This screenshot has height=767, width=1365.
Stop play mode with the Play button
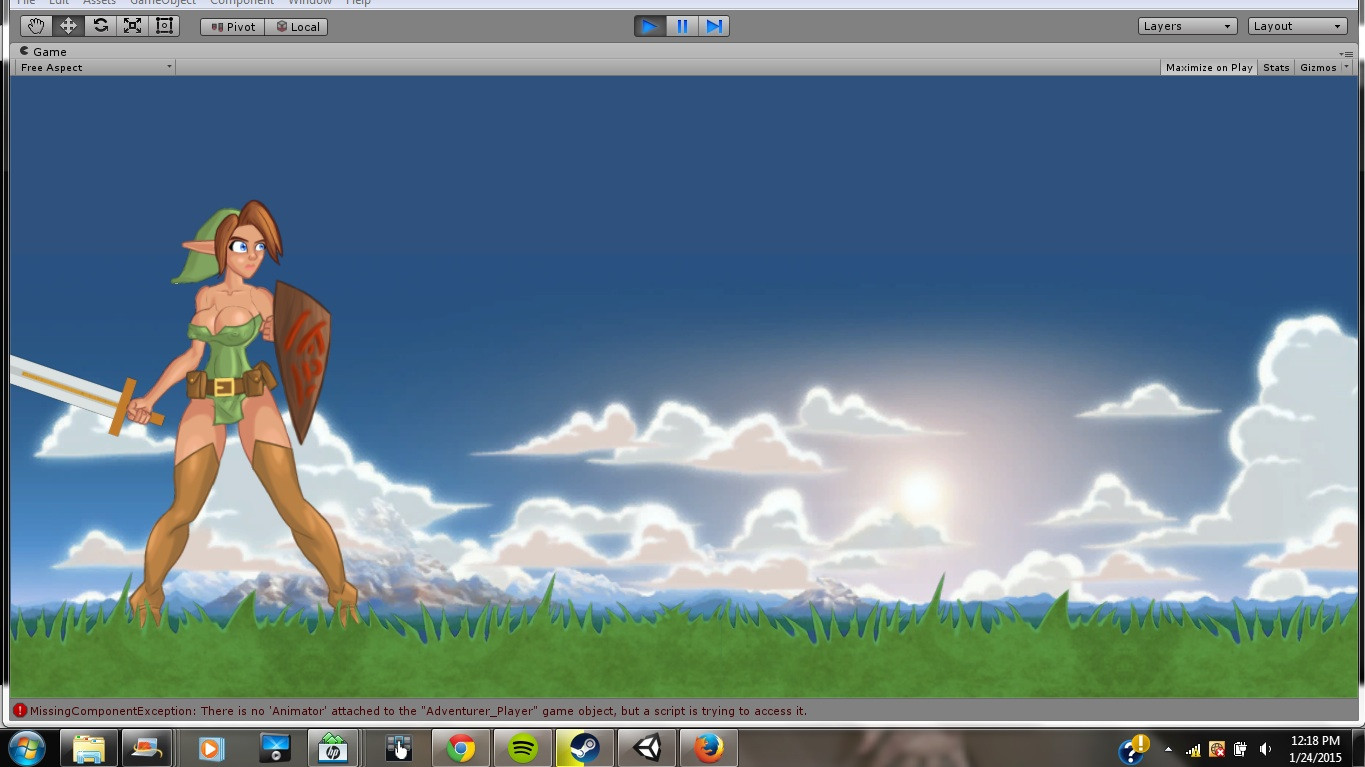[x=650, y=26]
